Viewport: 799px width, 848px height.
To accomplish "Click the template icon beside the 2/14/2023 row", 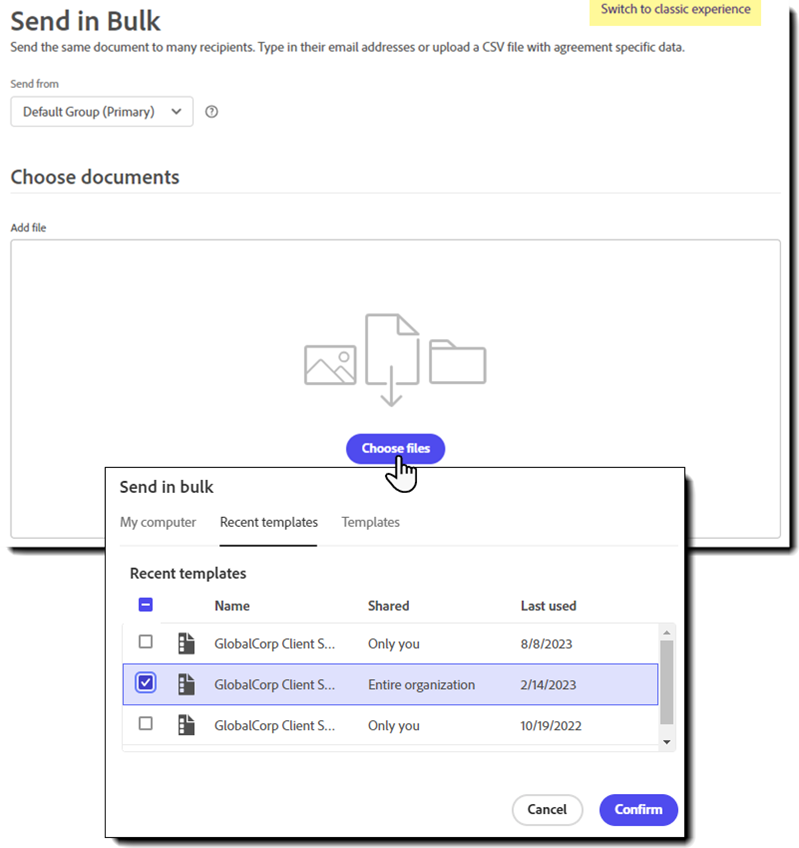I will (x=186, y=684).
